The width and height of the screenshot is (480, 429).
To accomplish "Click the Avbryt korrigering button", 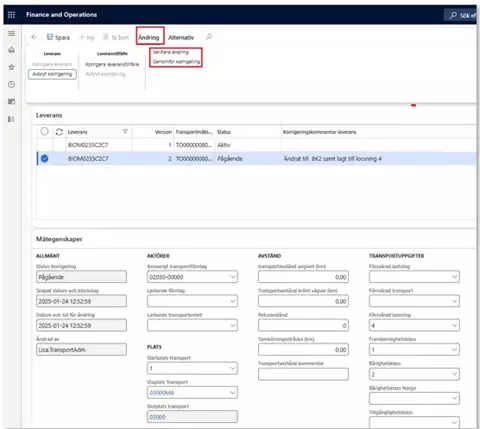I will click(x=52, y=74).
